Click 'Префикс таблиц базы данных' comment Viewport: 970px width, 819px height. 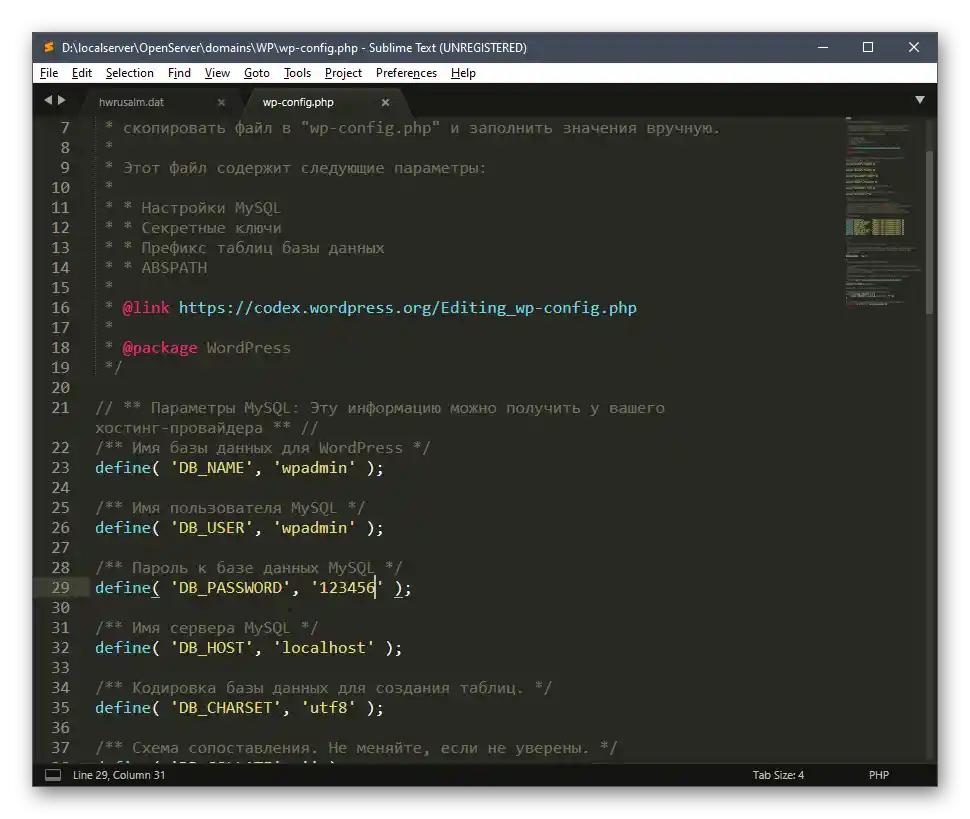pos(262,248)
